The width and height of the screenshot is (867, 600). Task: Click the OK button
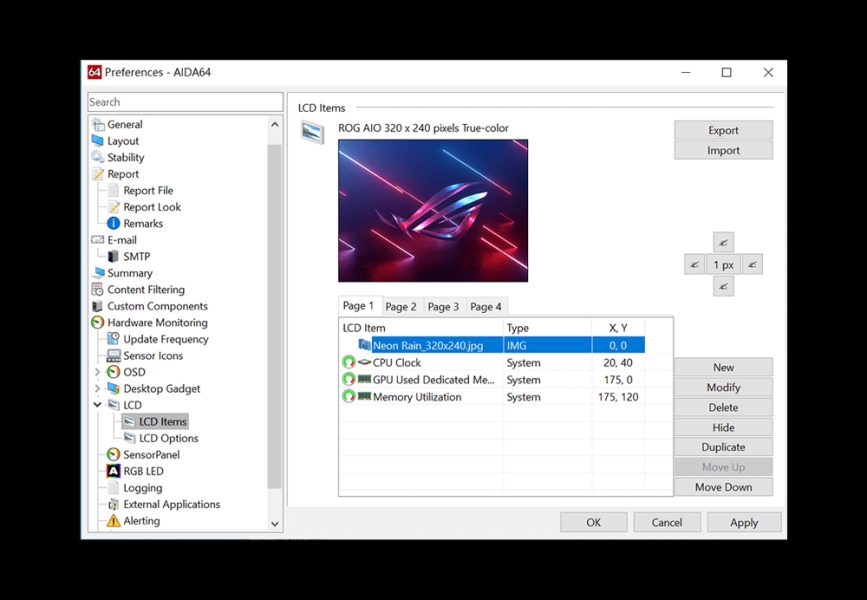coord(594,523)
